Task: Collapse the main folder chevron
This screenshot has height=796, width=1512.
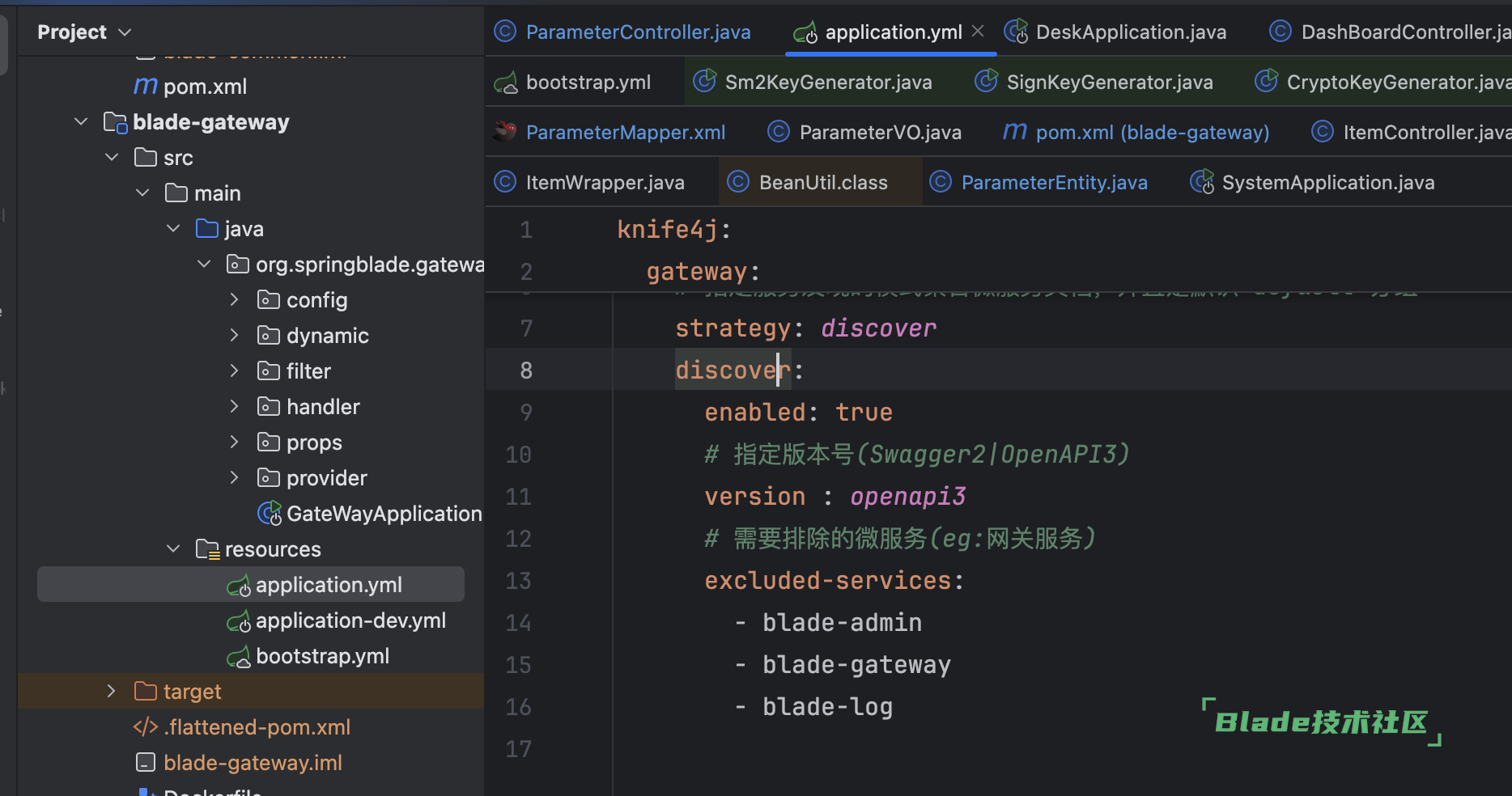Action: (142, 193)
